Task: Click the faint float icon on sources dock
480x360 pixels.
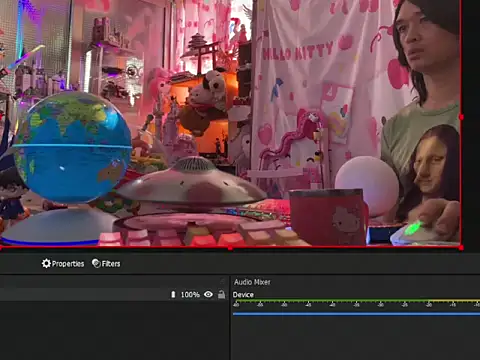Action: 222,282
